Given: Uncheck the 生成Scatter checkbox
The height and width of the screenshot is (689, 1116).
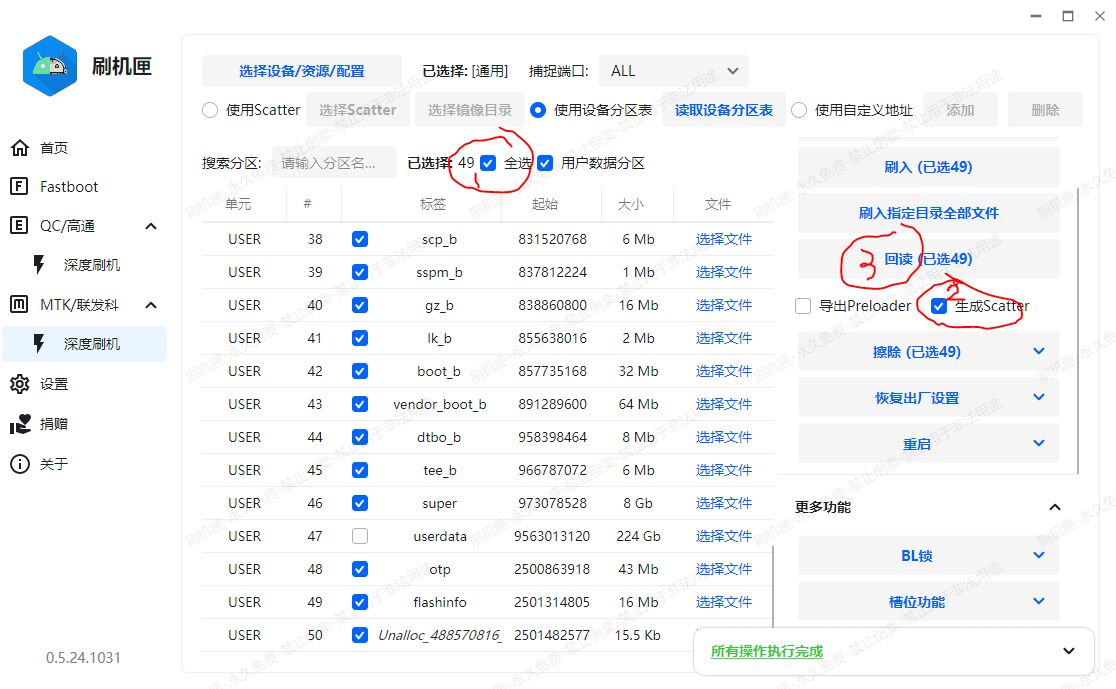Looking at the screenshot, I should tap(939, 306).
